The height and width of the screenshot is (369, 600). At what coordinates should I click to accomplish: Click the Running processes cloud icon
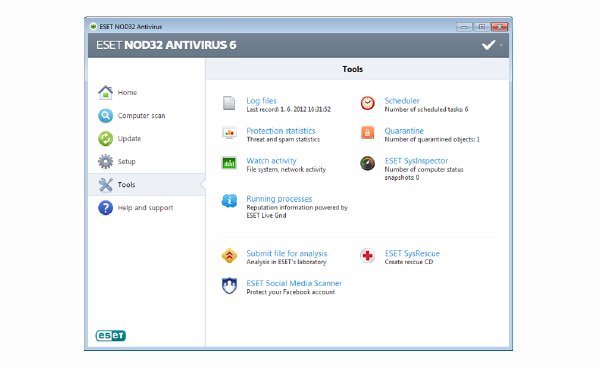(x=229, y=201)
